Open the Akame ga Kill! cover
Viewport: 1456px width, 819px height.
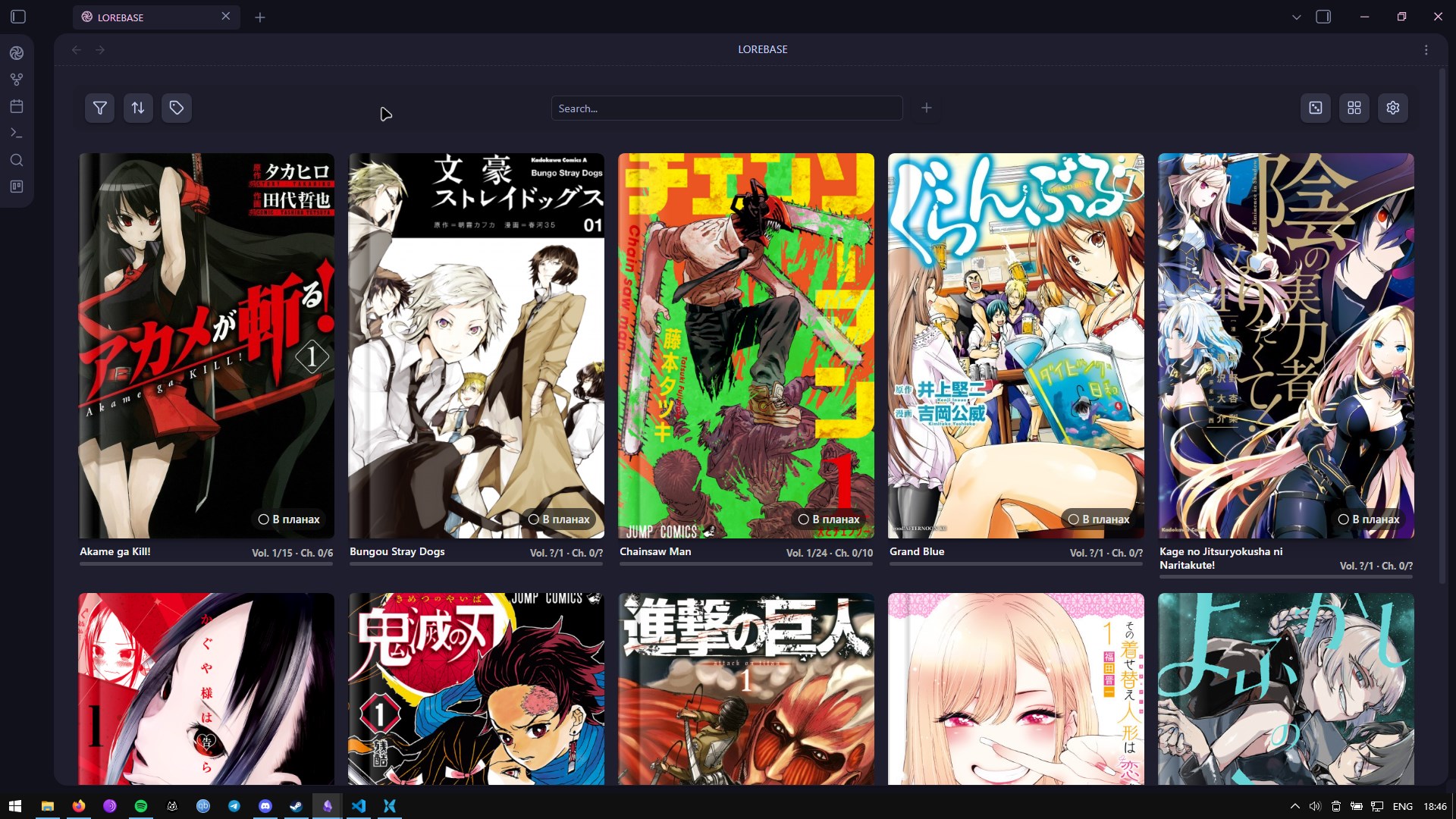[x=206, y=346]
